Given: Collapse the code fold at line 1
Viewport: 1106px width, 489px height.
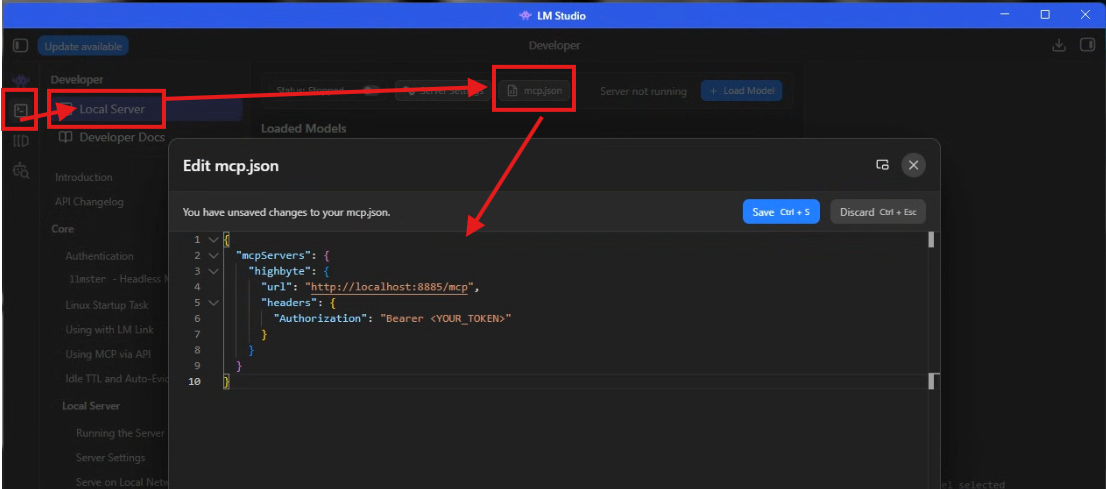Looking at the screenshot, I should tap(214, 240).
